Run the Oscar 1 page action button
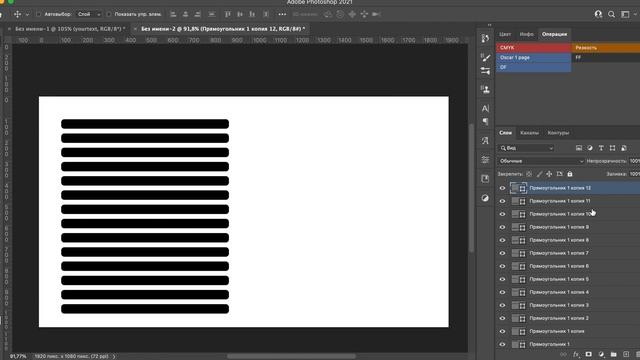Screen dimensions: 640x360 (x=534, y=58)
